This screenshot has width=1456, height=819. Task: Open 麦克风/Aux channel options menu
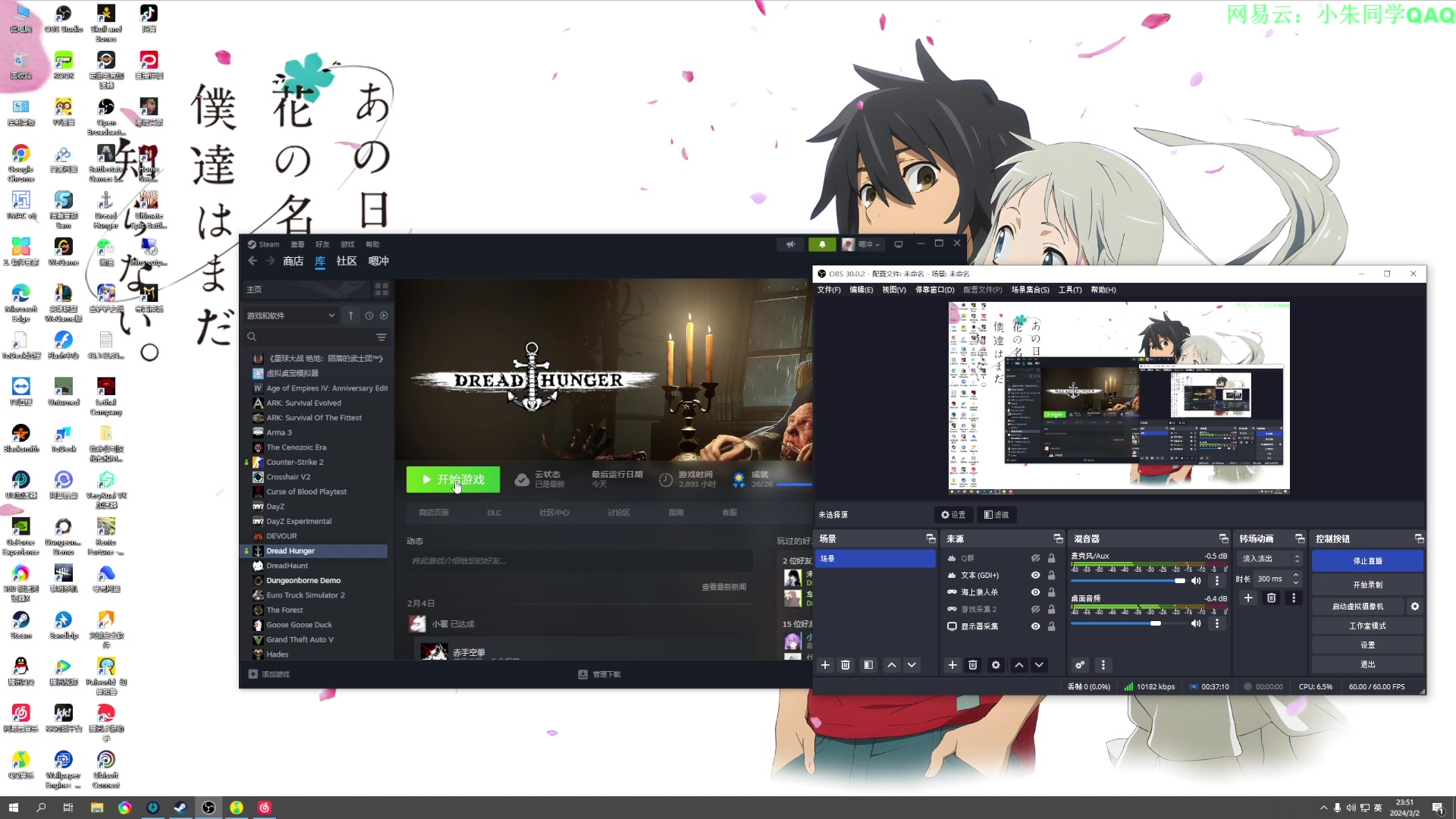[1217, 581]
